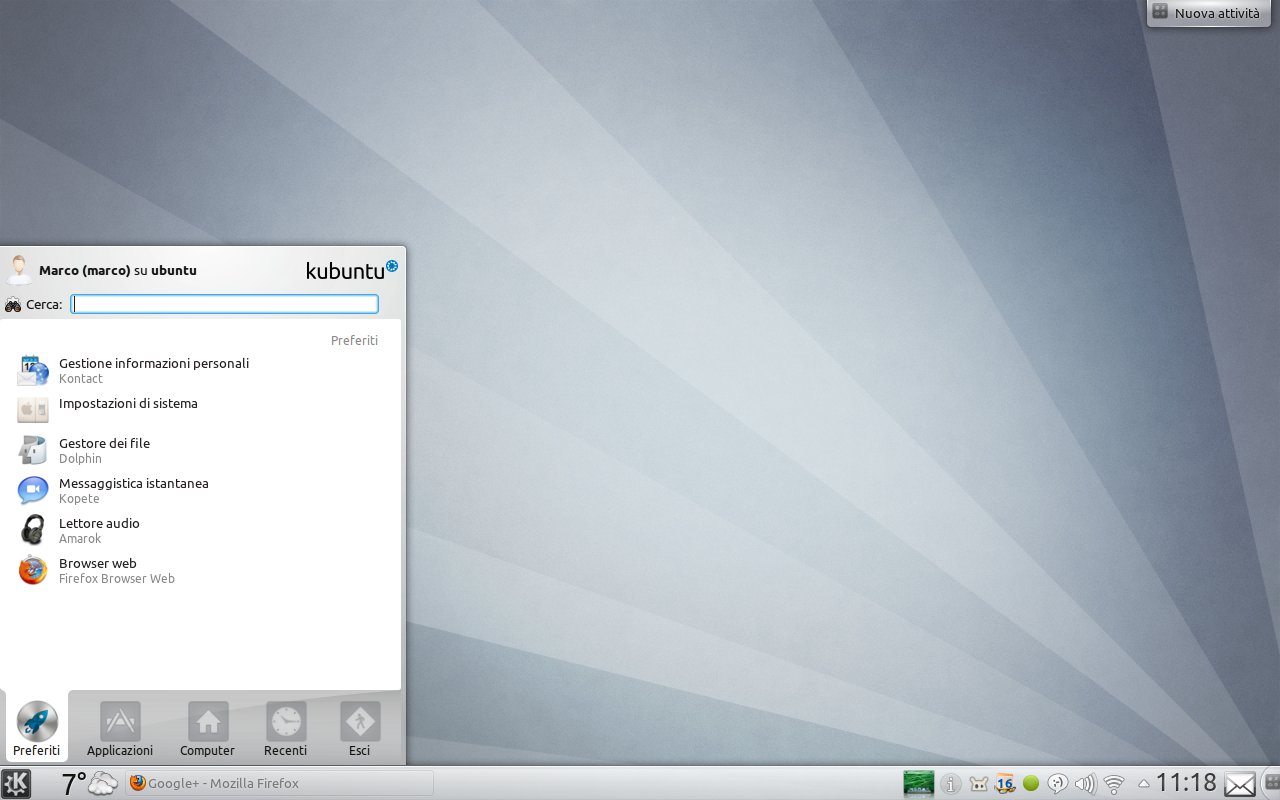Click the green desktop pager thumbnail
Image resolution: width=1280 pixels, height=800 pixels.
pyautogui.click(x=918, y=783)
